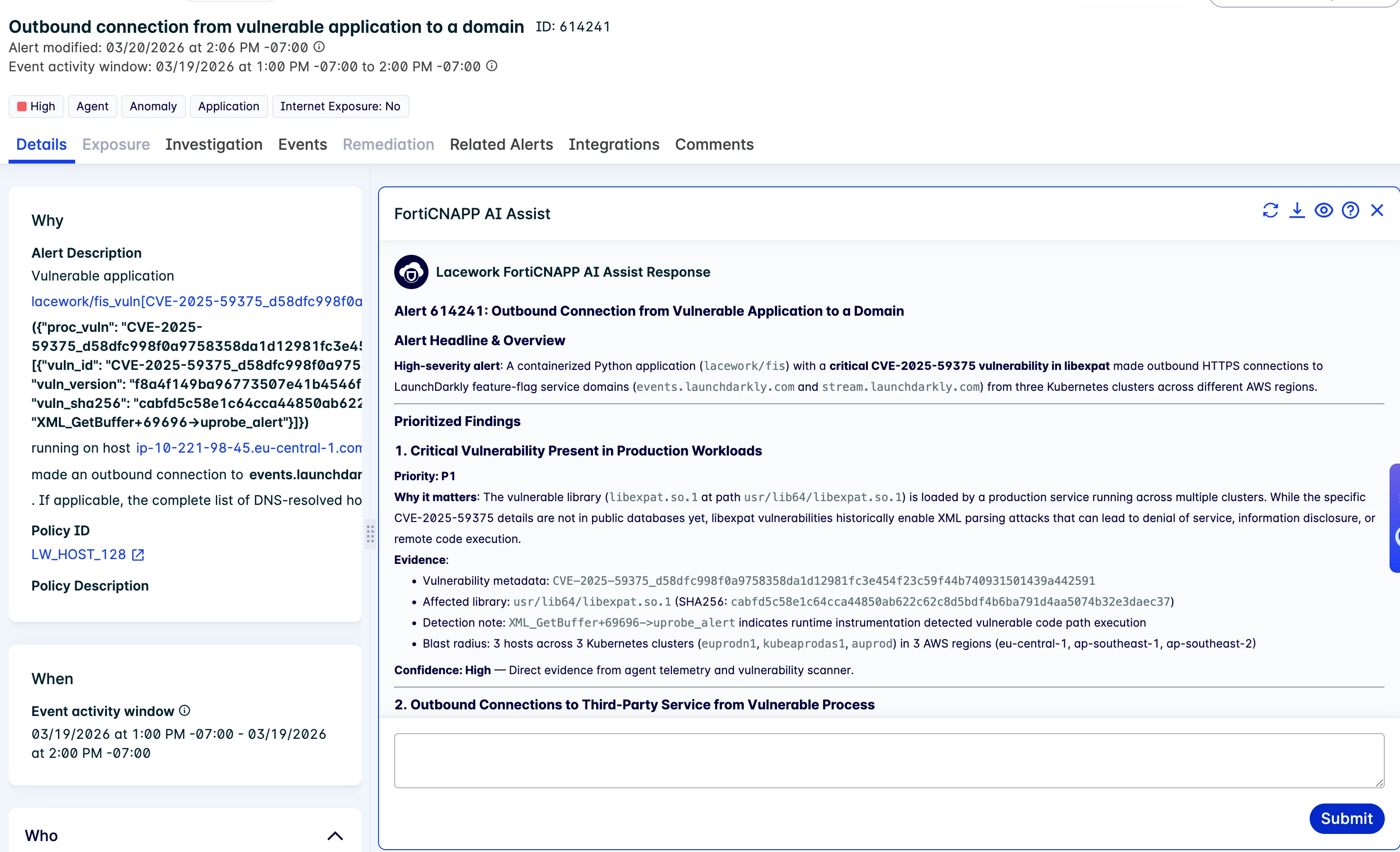1400x852 pixels.
Task: Click the panel divider drag handle
Action: [x=370, y=534]
